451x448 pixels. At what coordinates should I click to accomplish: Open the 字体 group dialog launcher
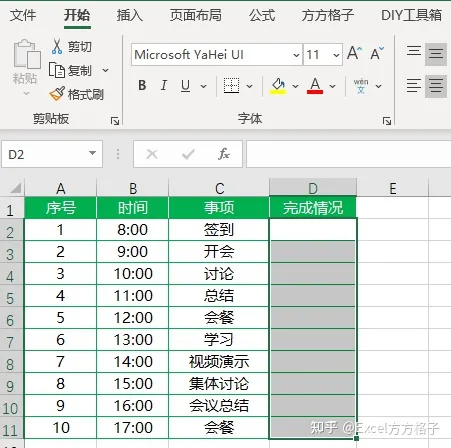pos(387,121)
